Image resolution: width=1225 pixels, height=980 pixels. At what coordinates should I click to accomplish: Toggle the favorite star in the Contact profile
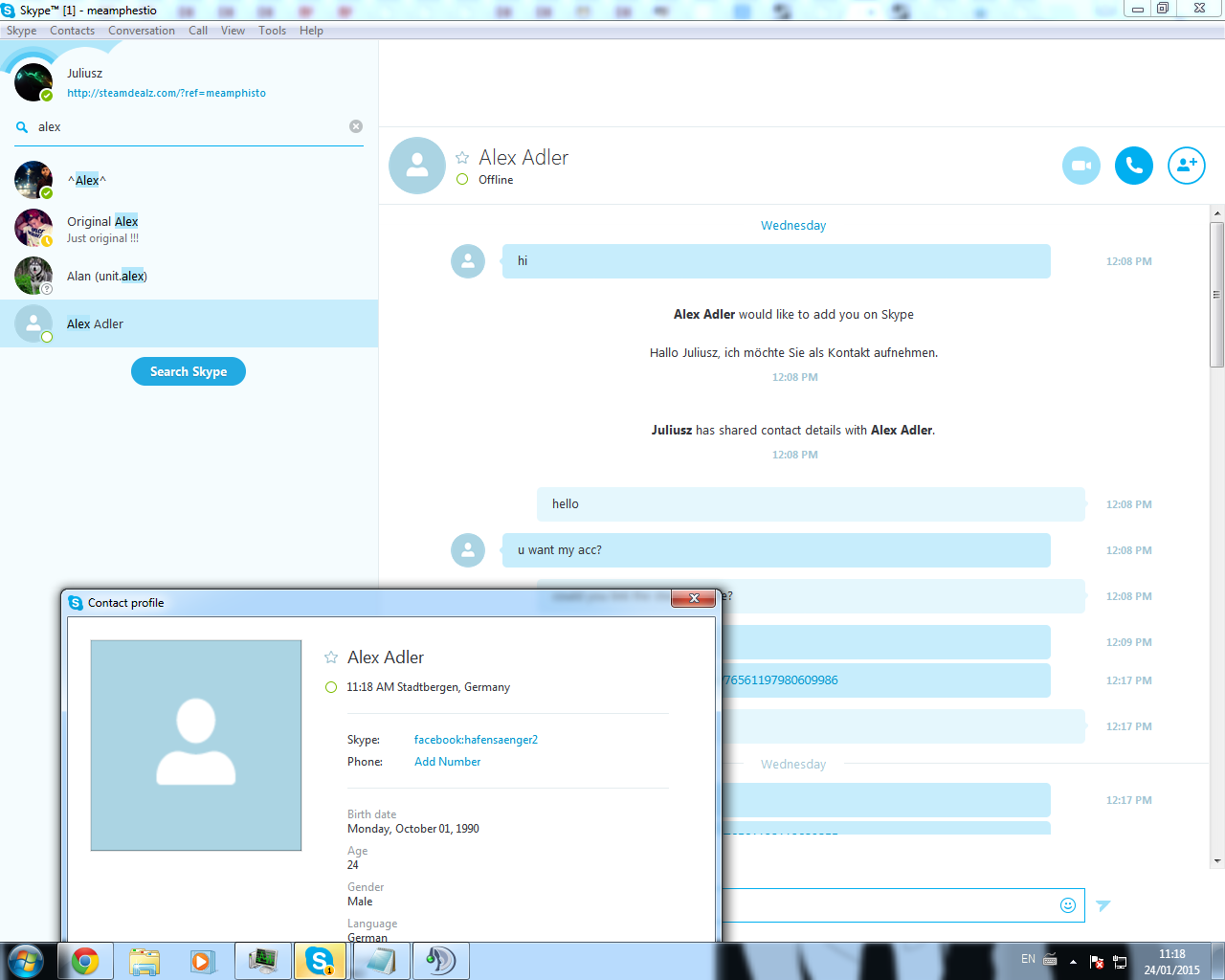point(331,657)
